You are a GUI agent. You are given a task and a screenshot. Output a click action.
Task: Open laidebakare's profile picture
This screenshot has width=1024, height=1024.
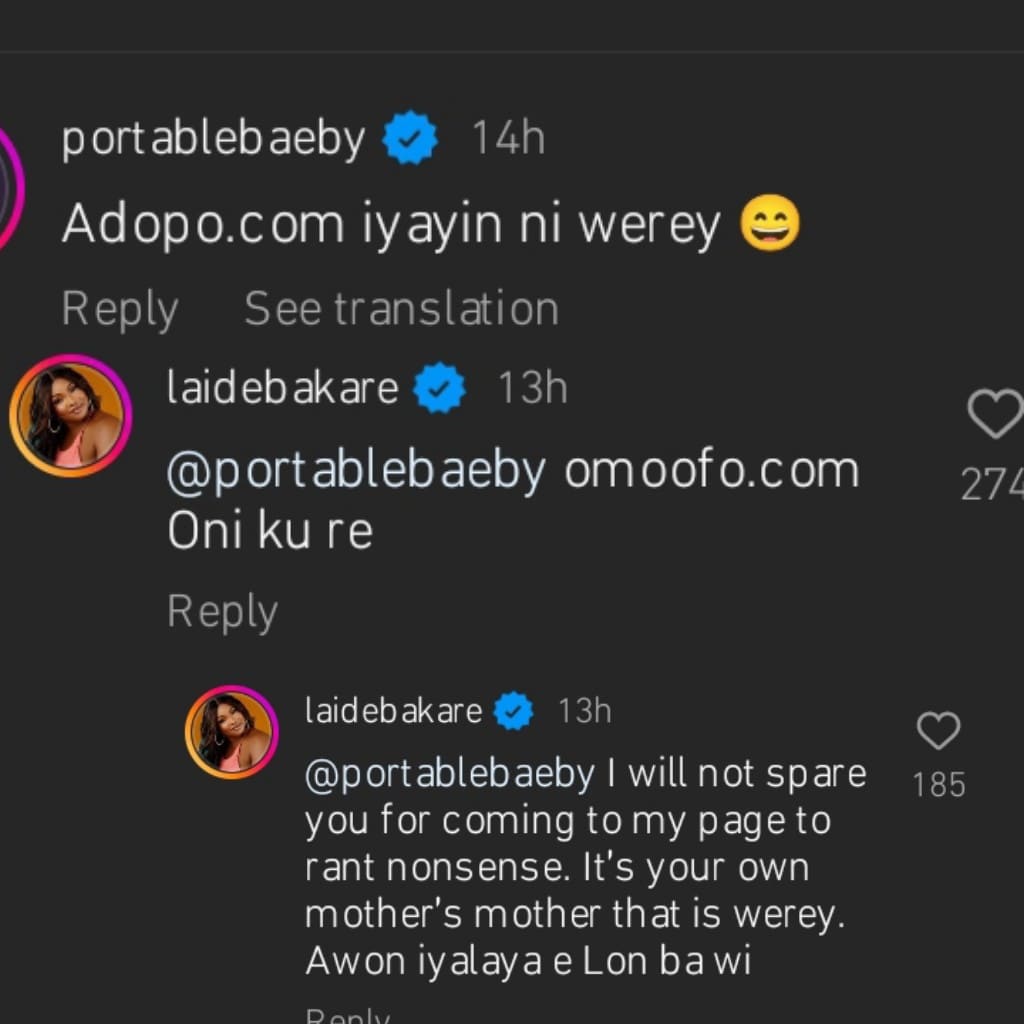click(x=70, y=414)
